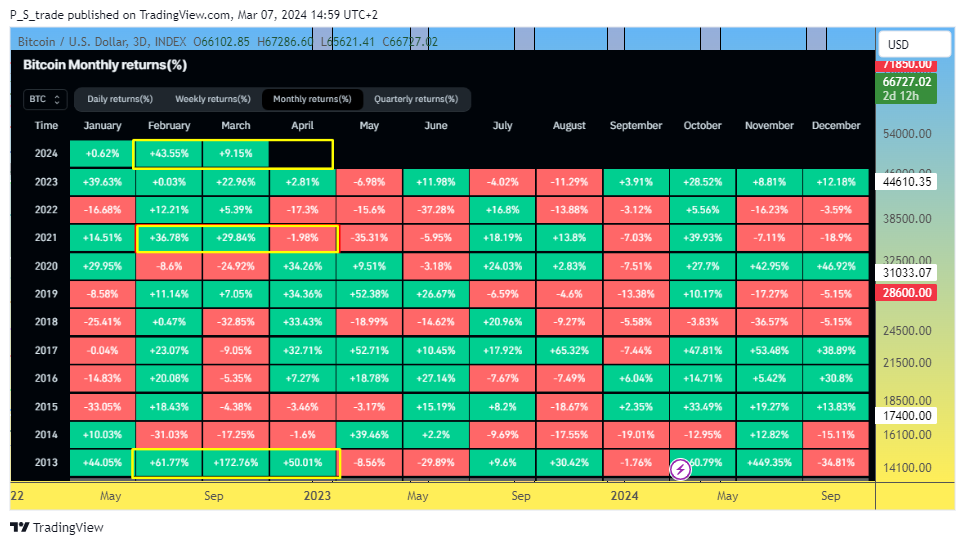Viewport: 965px width, 545px height.
Task: Click the February column header
Action: pos(169,125)
